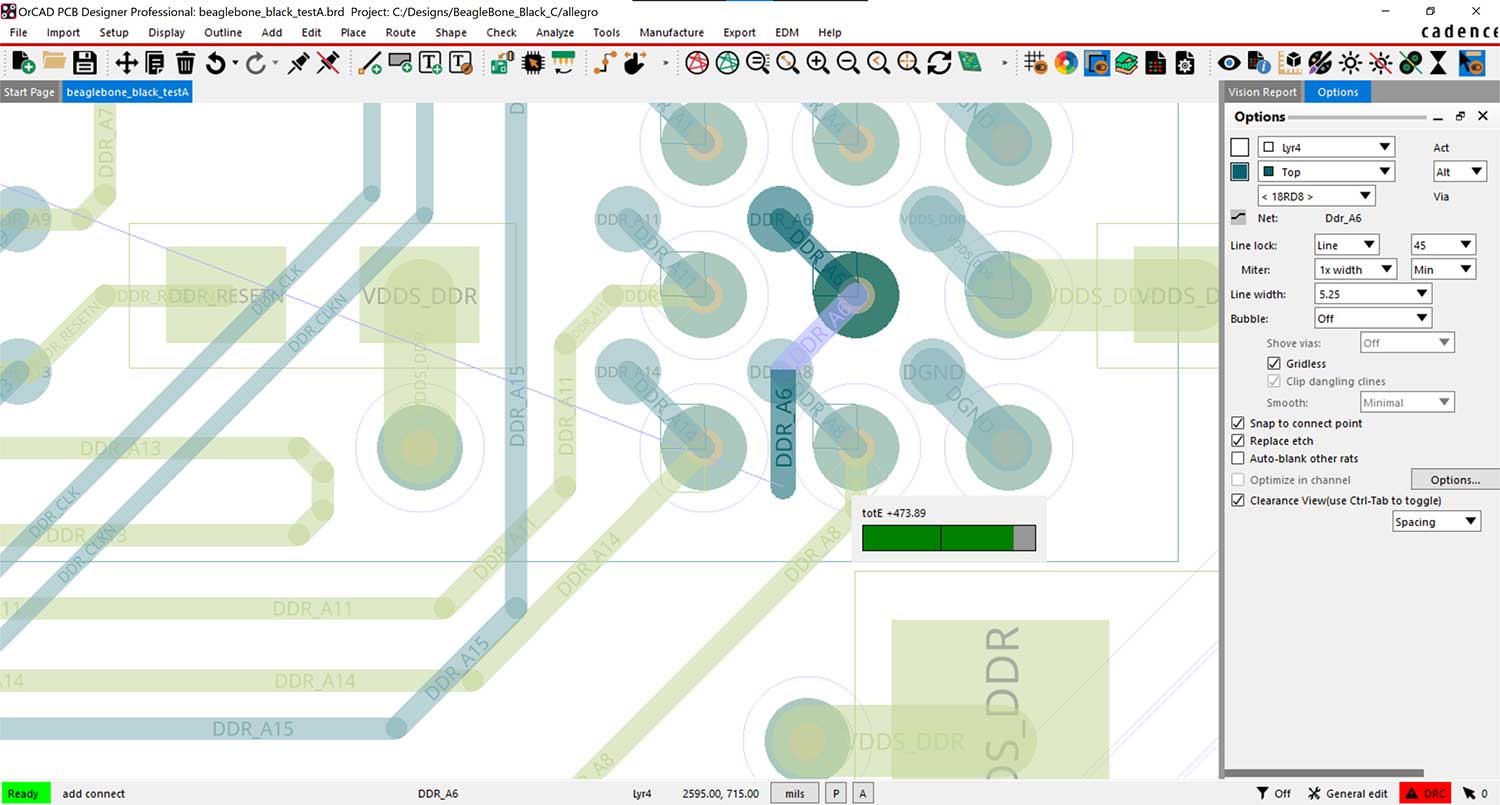1500x805 pixels.
Task: Select the Slide hand tool icon
Action: point(634,63)
